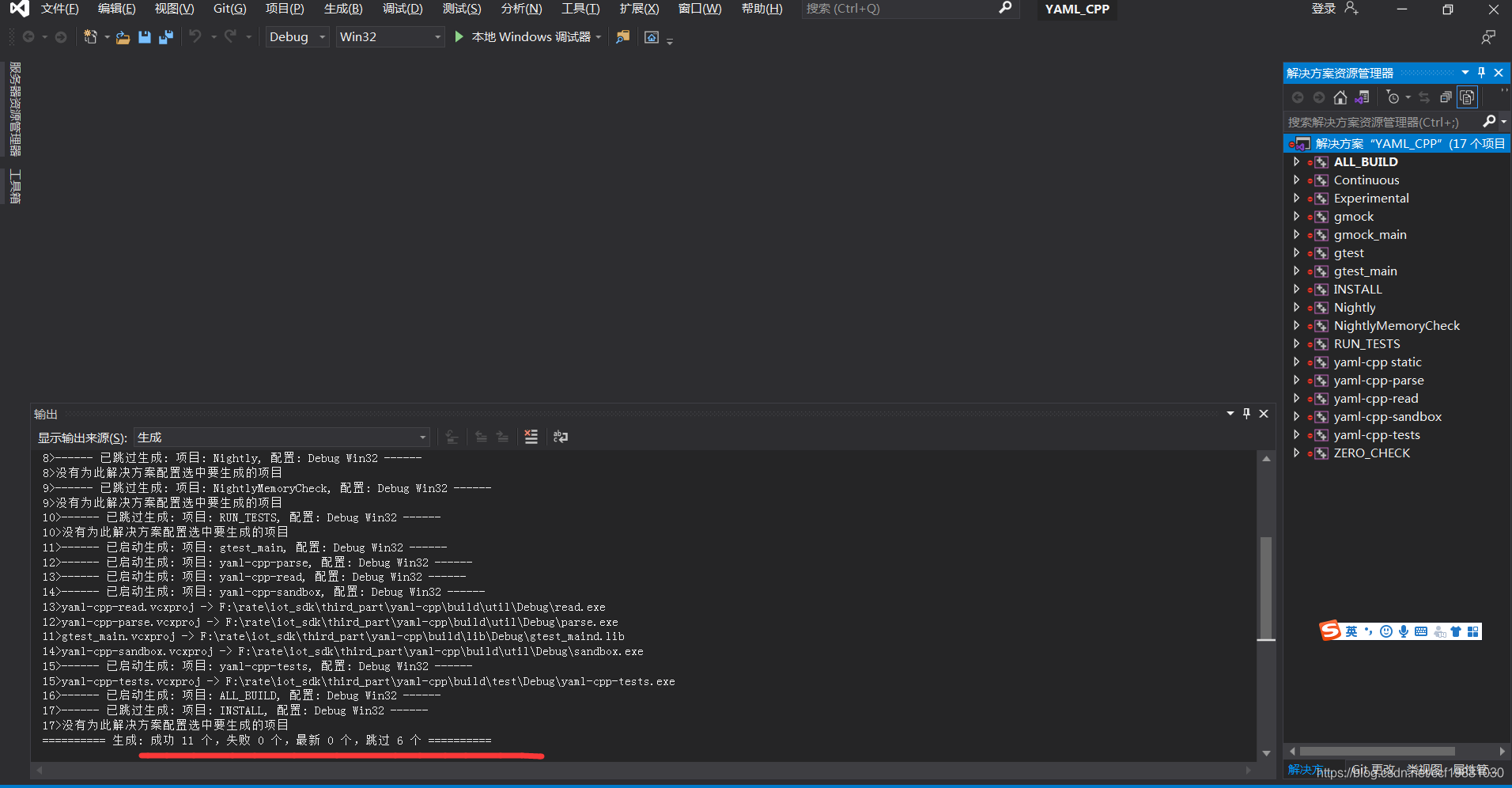Click the toolbar icon right of Find in Files
The height and width of the screenshot is (788, 1512).
652,37
